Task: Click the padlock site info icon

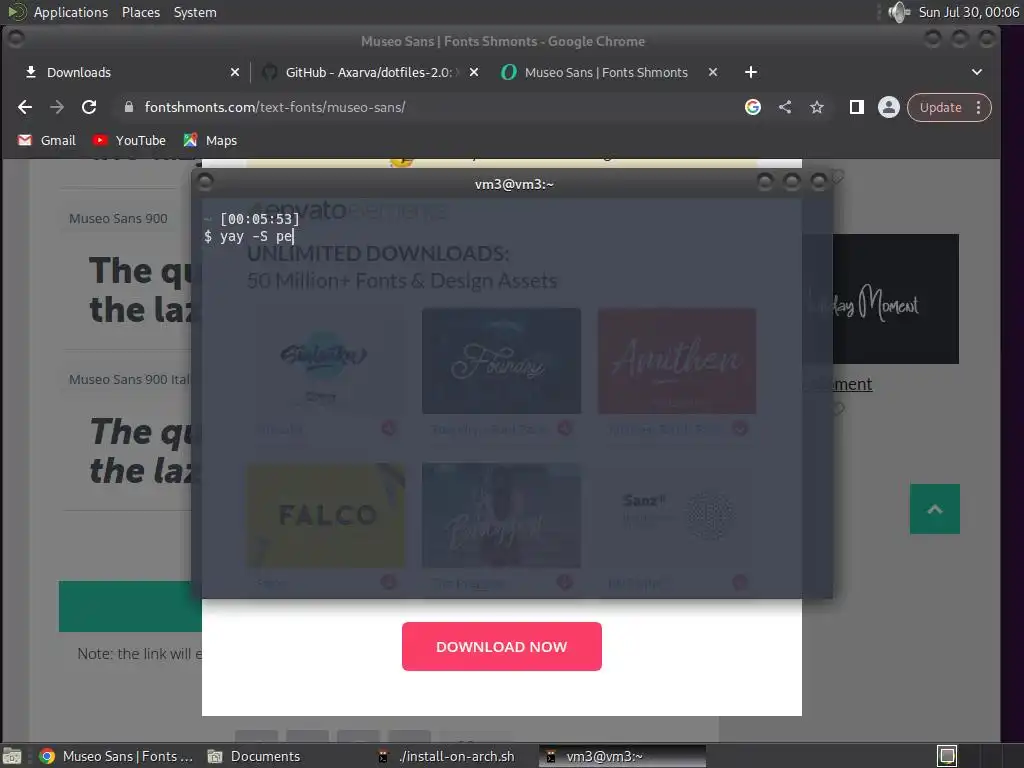Action: click(129, 107)
